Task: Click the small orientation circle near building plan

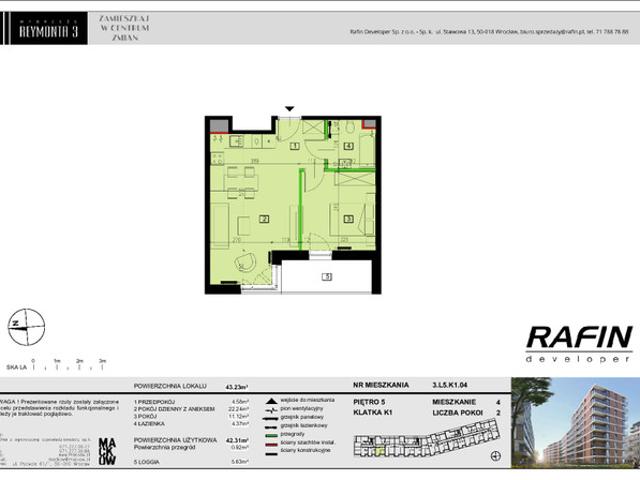Action: [496, 456]
